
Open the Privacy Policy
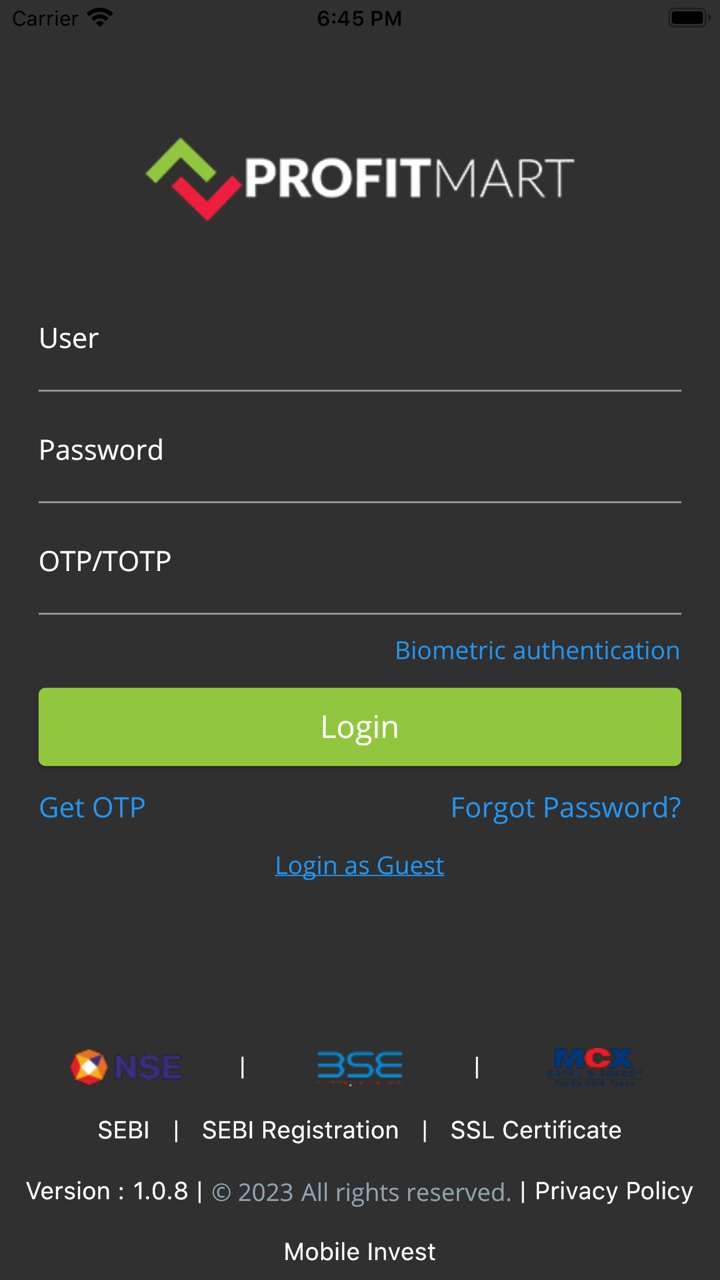point(614,1191)
